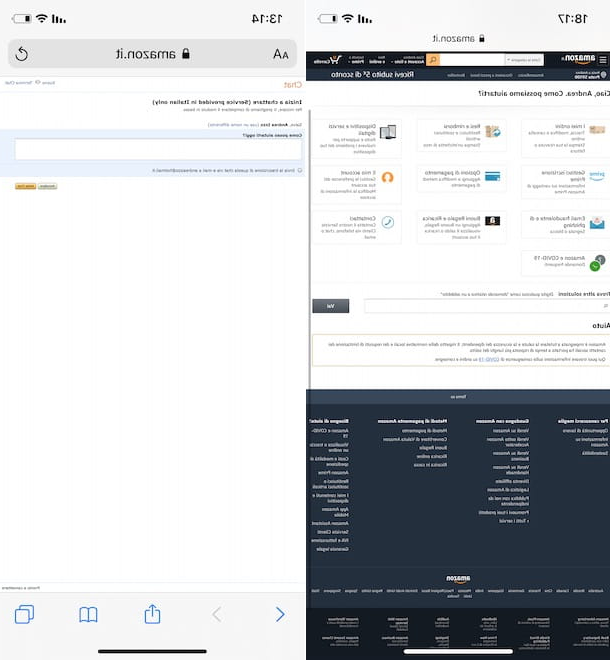Open the Safari bookmarks book icon
Viewport: 610px width, 660px height.
tap(88, 615)
